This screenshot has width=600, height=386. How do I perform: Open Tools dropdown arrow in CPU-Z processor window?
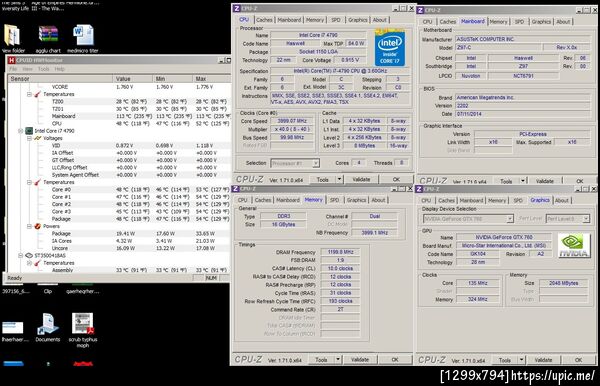click(339, 179)
